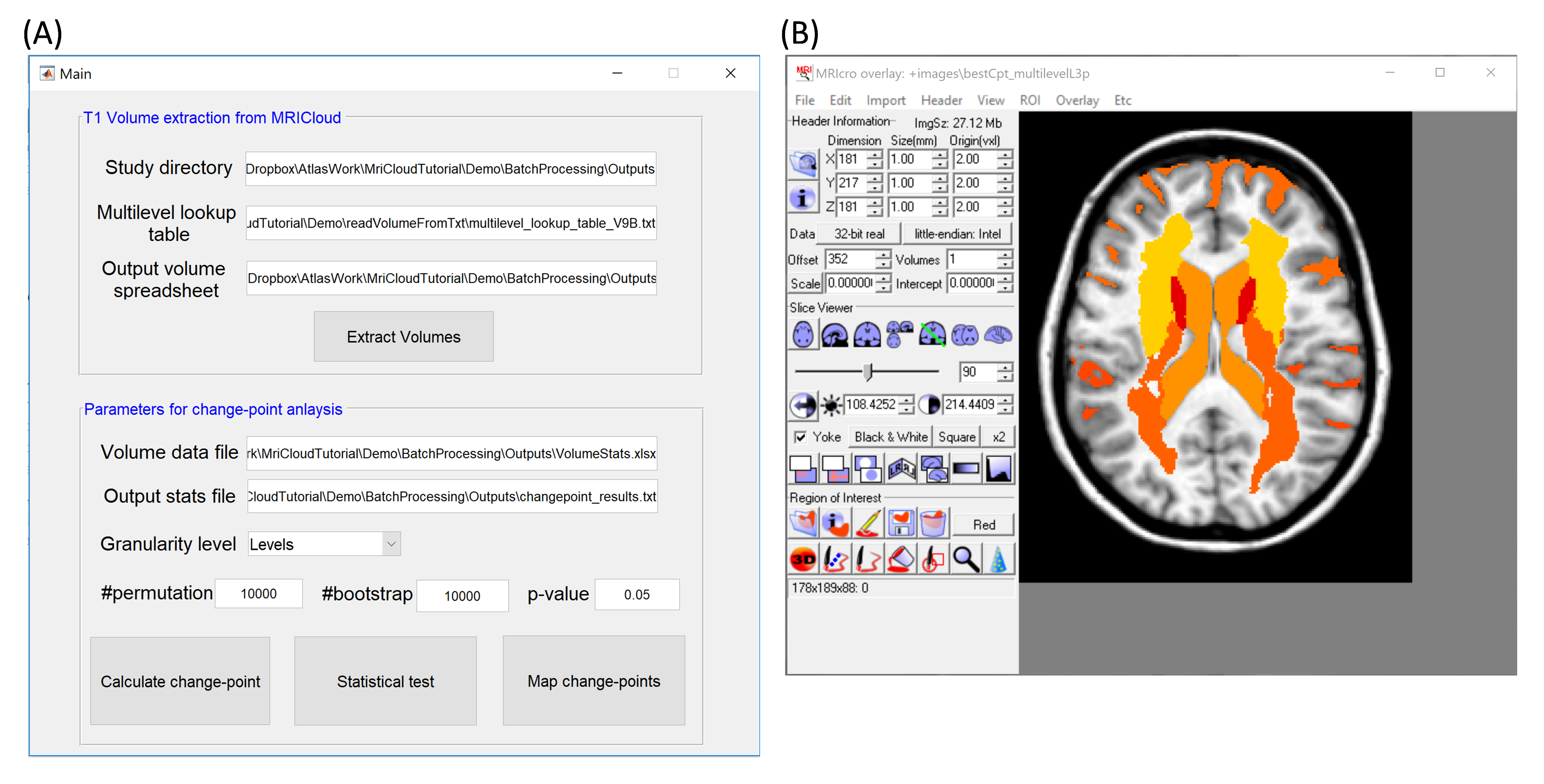
Task: Select the sagittal slice view icon
Action: click(835, 335)
